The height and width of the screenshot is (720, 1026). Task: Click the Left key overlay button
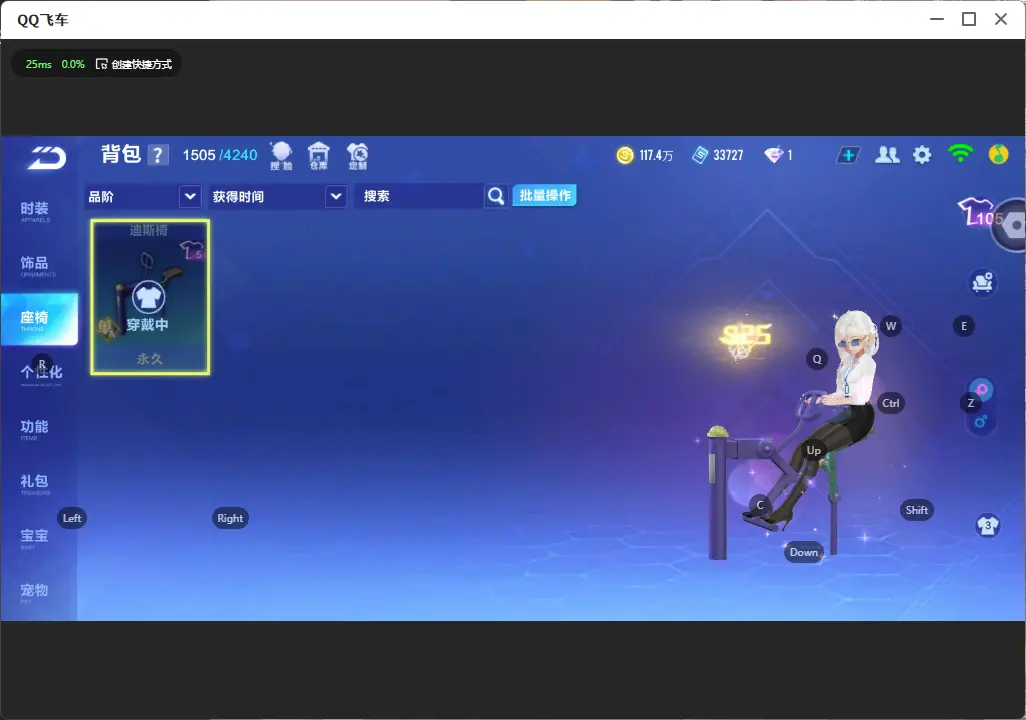[x=72, y=518]
